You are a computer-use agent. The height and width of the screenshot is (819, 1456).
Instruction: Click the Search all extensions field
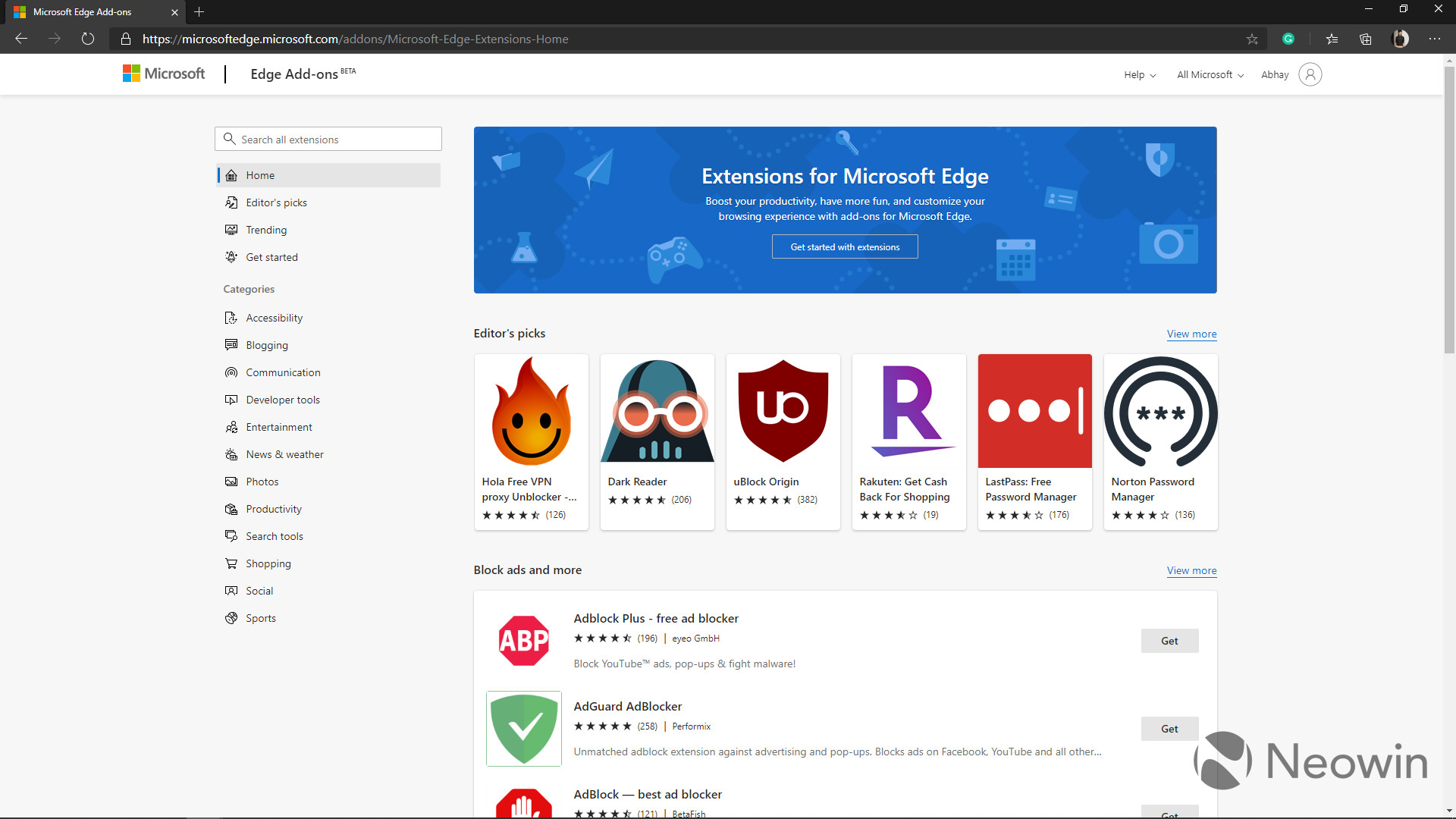point(328,139)
